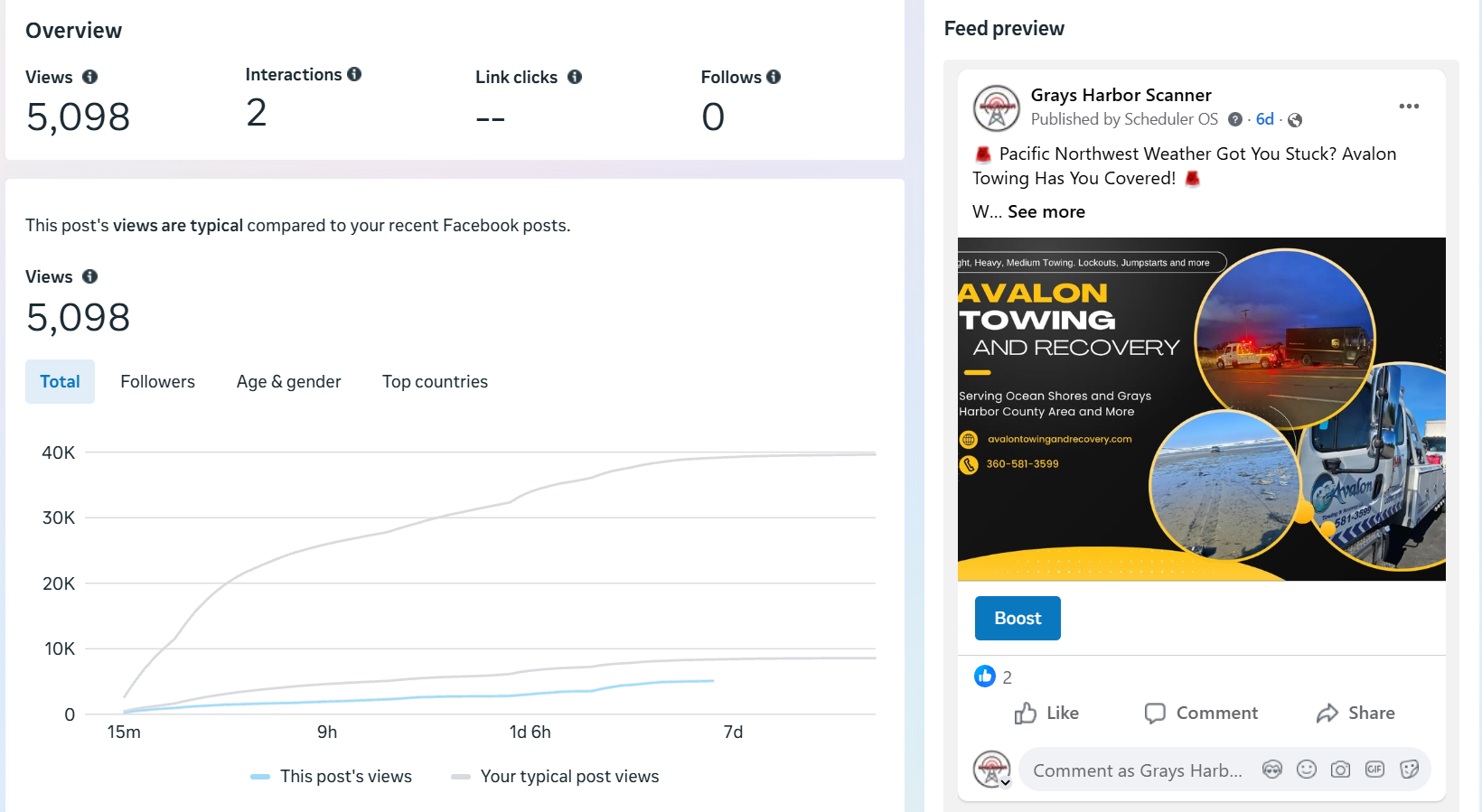Screen dimensions: 1482x812
Task: Click the GIF icon in comment box
Action: click(x=1374, y=770)
